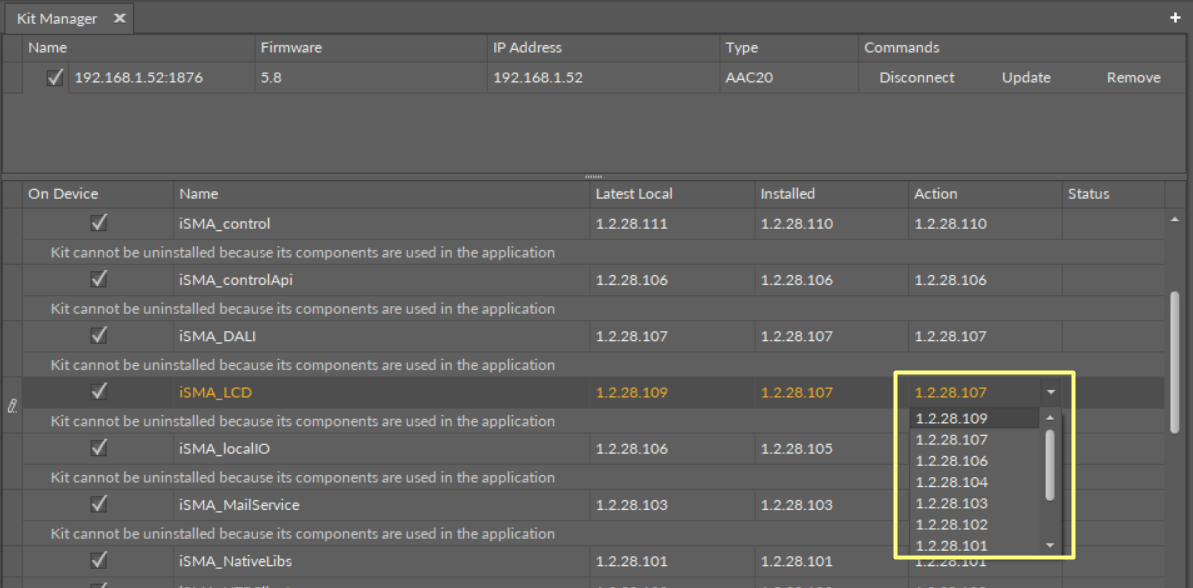Click the edit pencil icon beside iSMA_LCD row
The height and width of the screenshot is (588, 1193).
pyautogui.click(x=12, y=406)
